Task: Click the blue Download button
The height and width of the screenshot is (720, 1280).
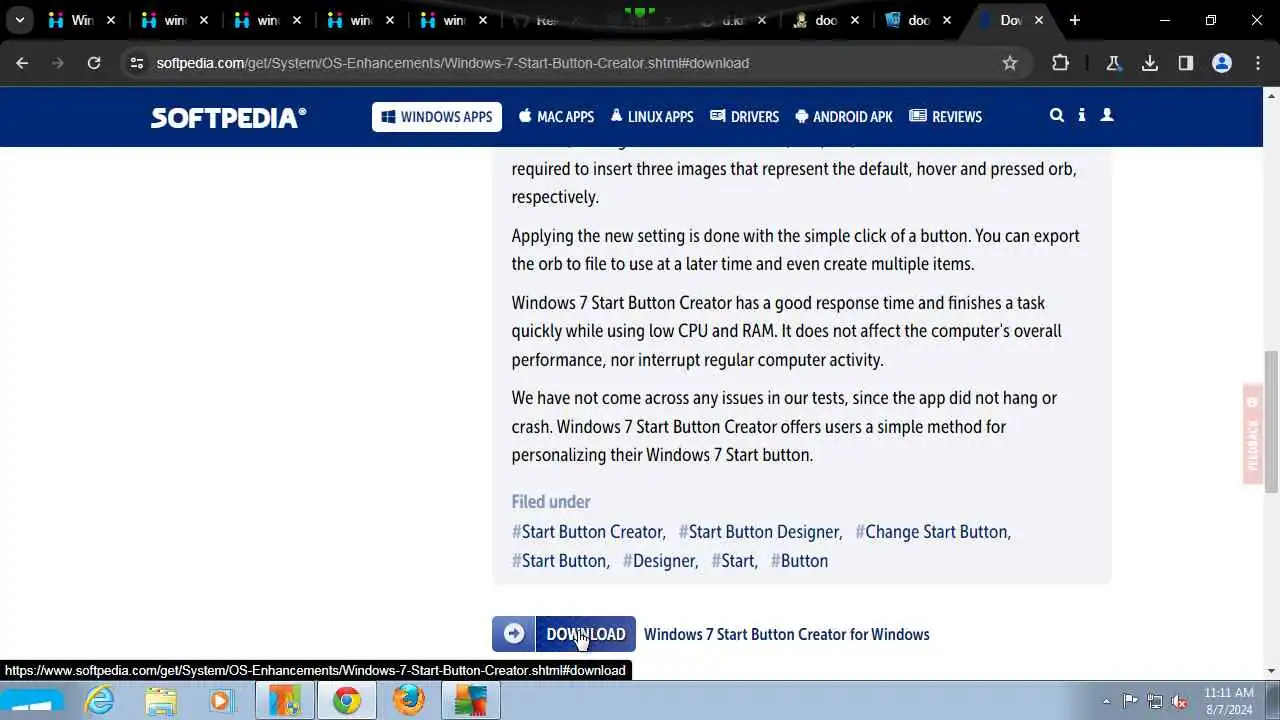Action: [x=564, y=634]
